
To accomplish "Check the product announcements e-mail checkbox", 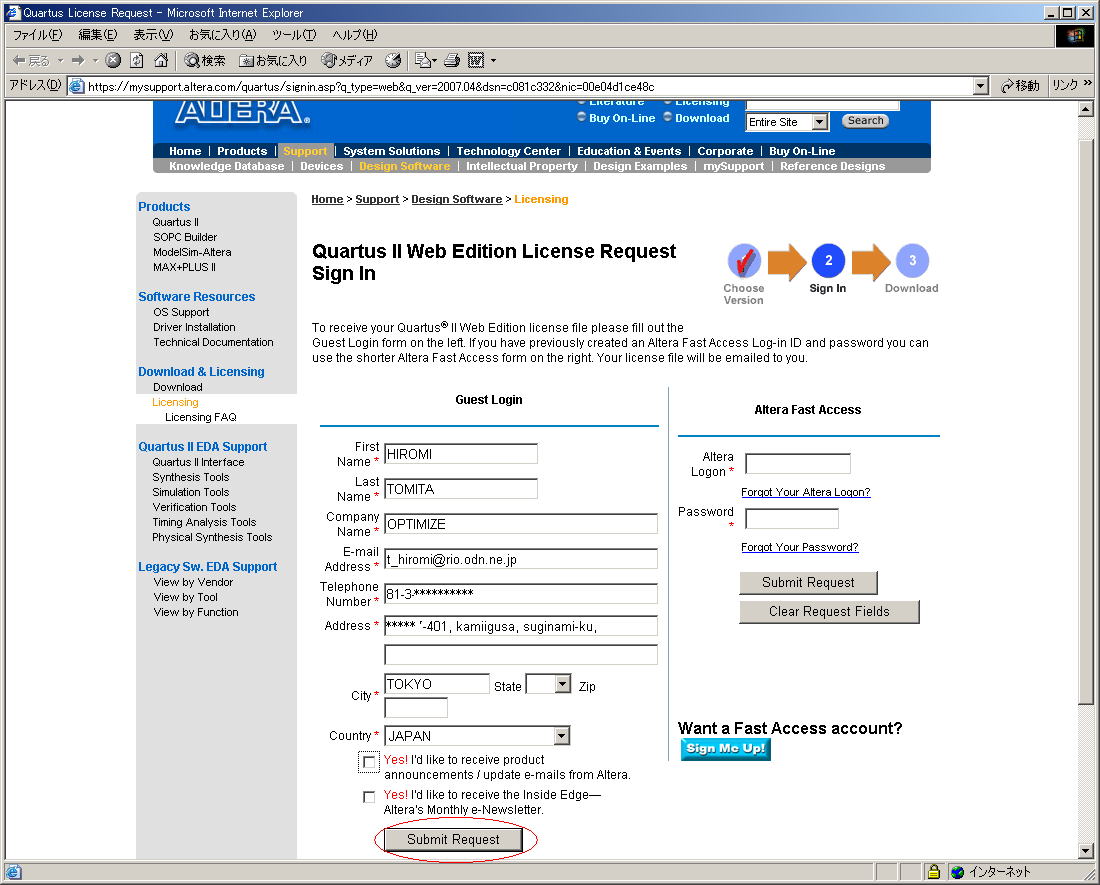I will [x=369, y=762].
